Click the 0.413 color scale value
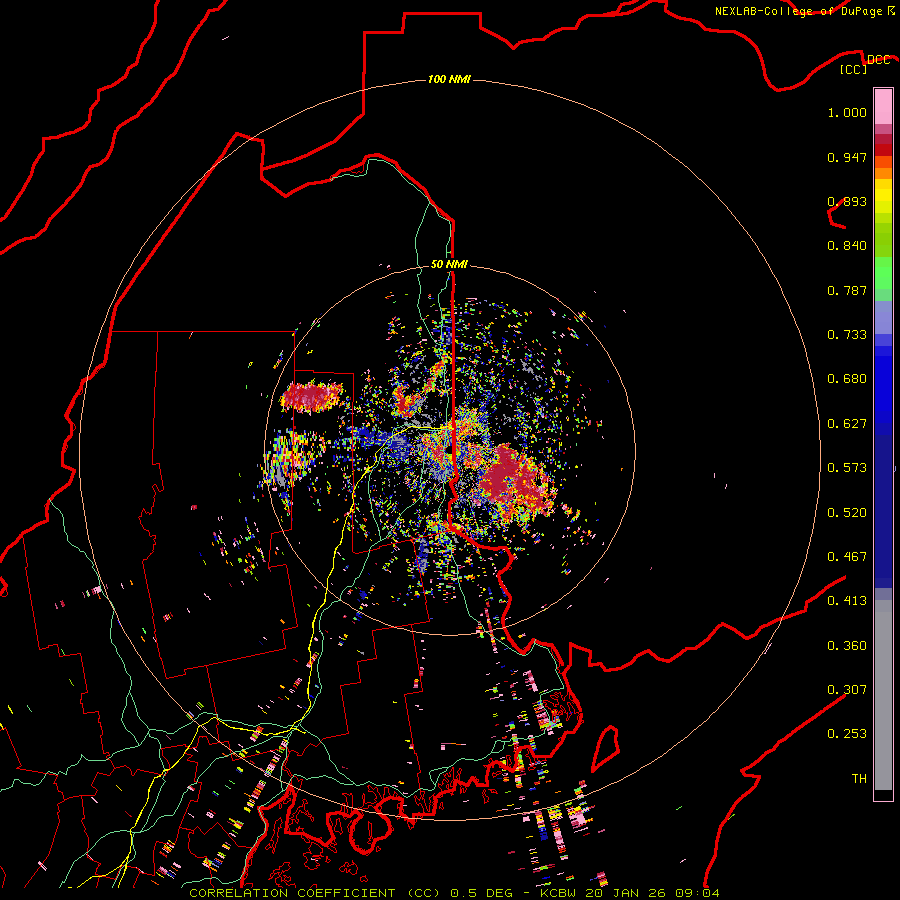900x900 pixels. (847, 601)
